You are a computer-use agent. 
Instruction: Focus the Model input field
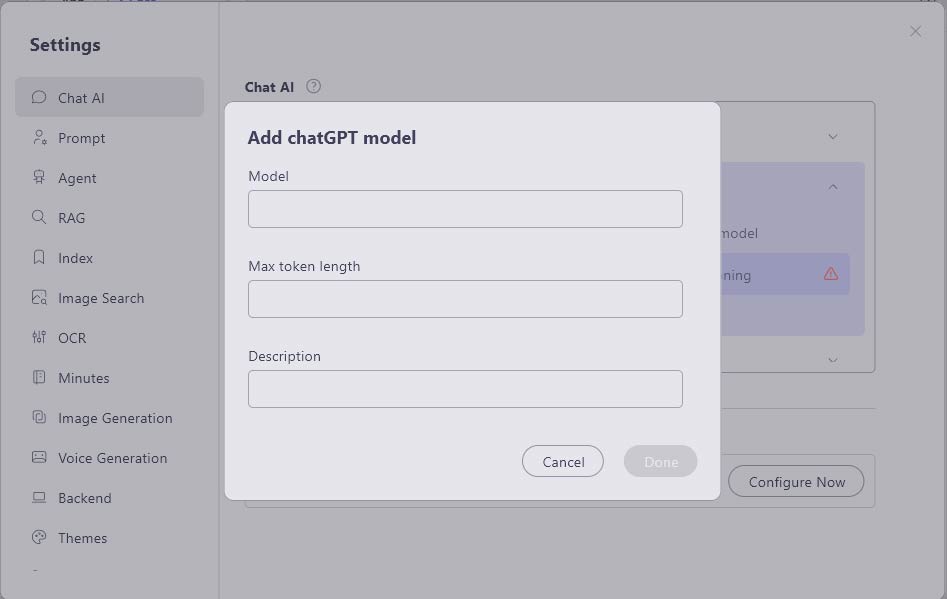pyautogui.click(x=465, y=209)
